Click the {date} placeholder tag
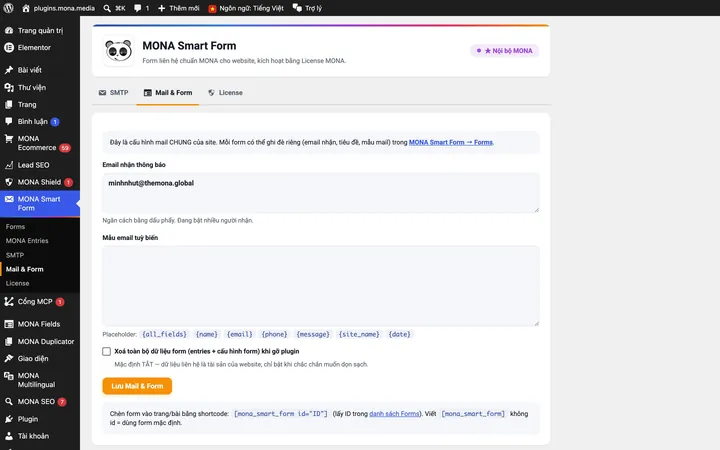Viewport: 720px width, 450px height. click(x=399, y=334)
